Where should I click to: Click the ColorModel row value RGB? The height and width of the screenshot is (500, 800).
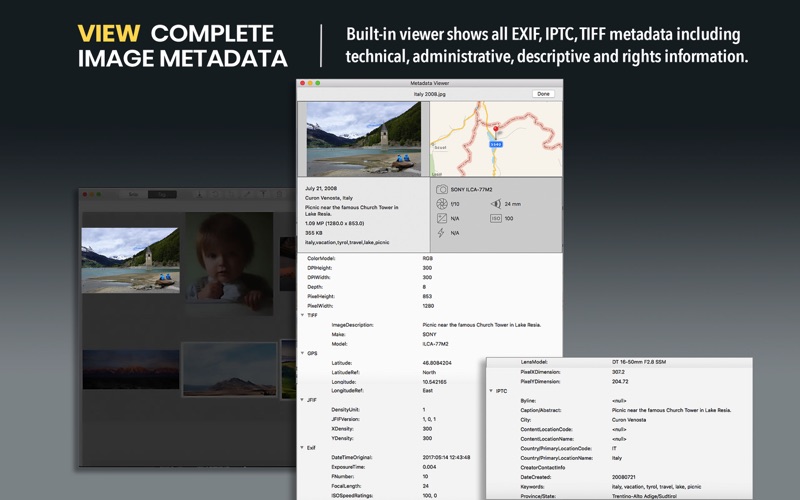point(428,258)
